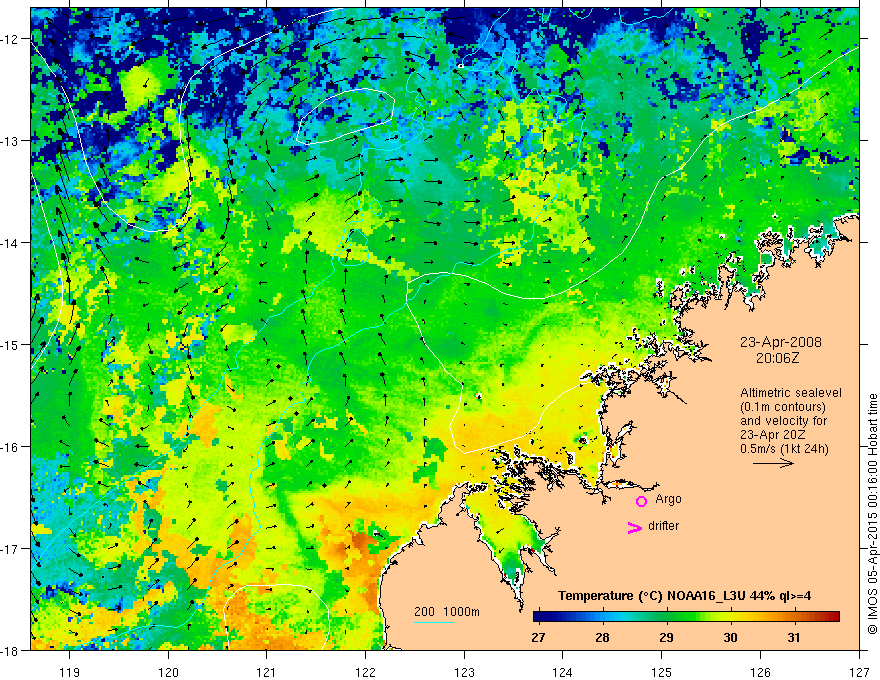Click the '23-Apr-2008' date label

(x=781, y=342)
